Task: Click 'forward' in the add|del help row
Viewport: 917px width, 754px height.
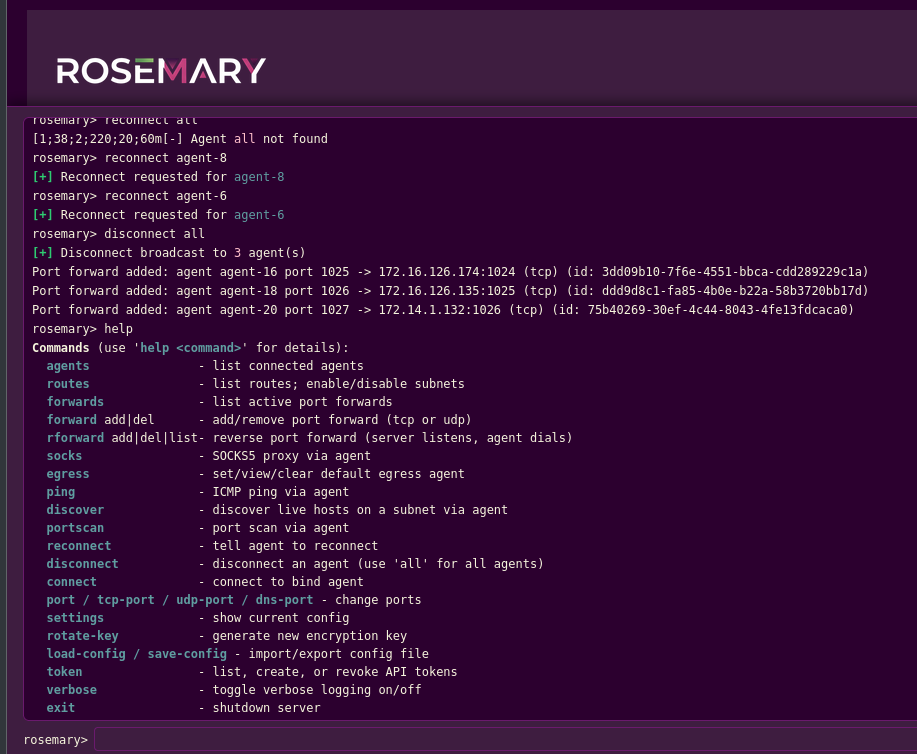Action: (x=71, y=419)
